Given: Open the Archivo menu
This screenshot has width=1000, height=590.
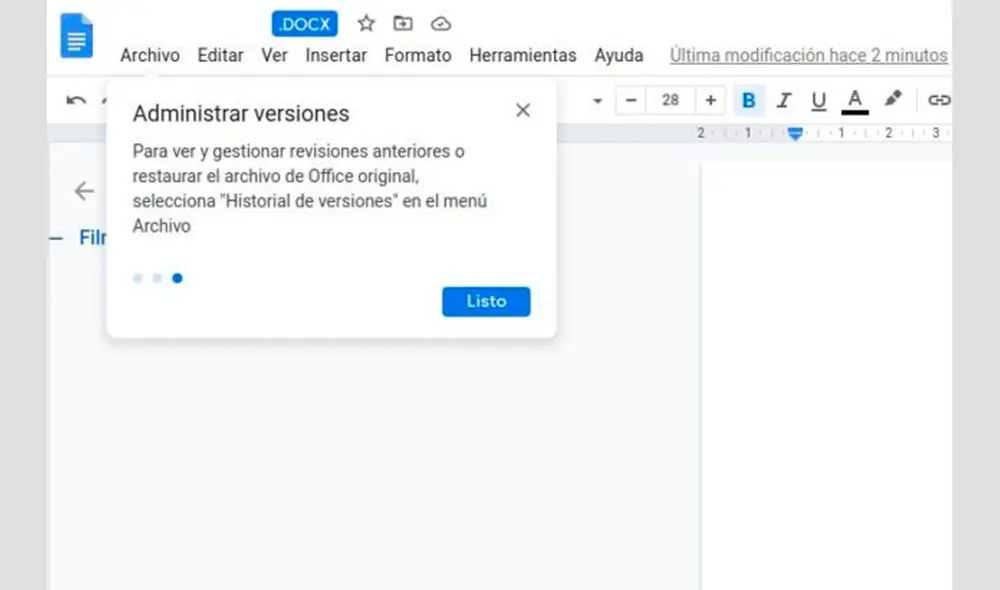Looking at the screenshot, I should [149, 55].
